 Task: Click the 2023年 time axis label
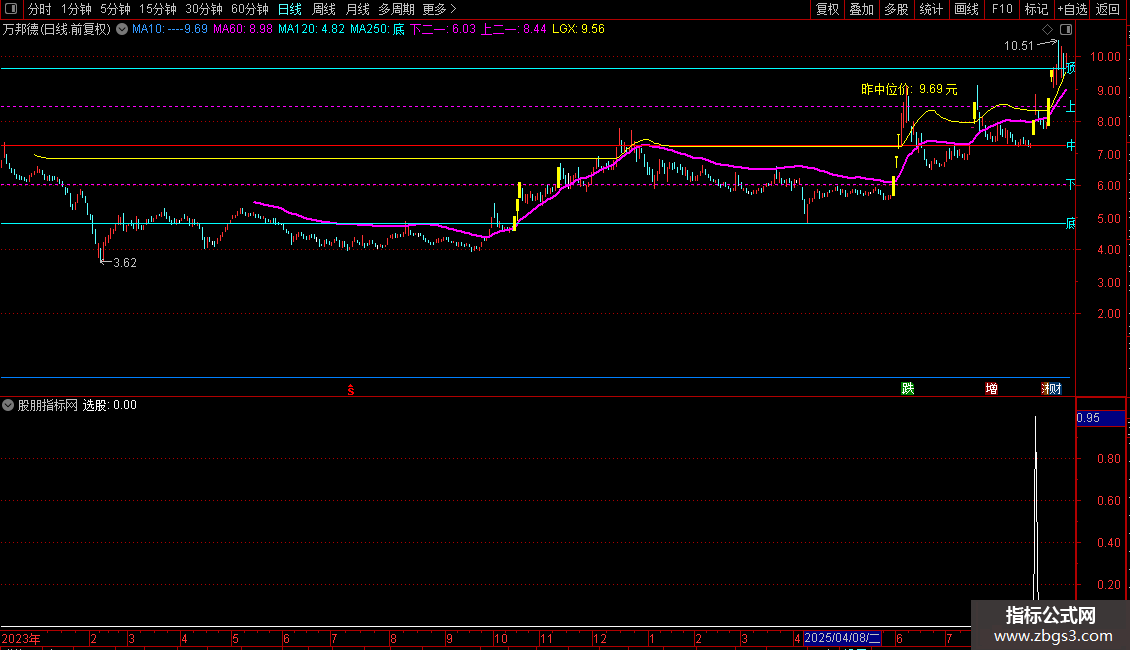point(21,638)
